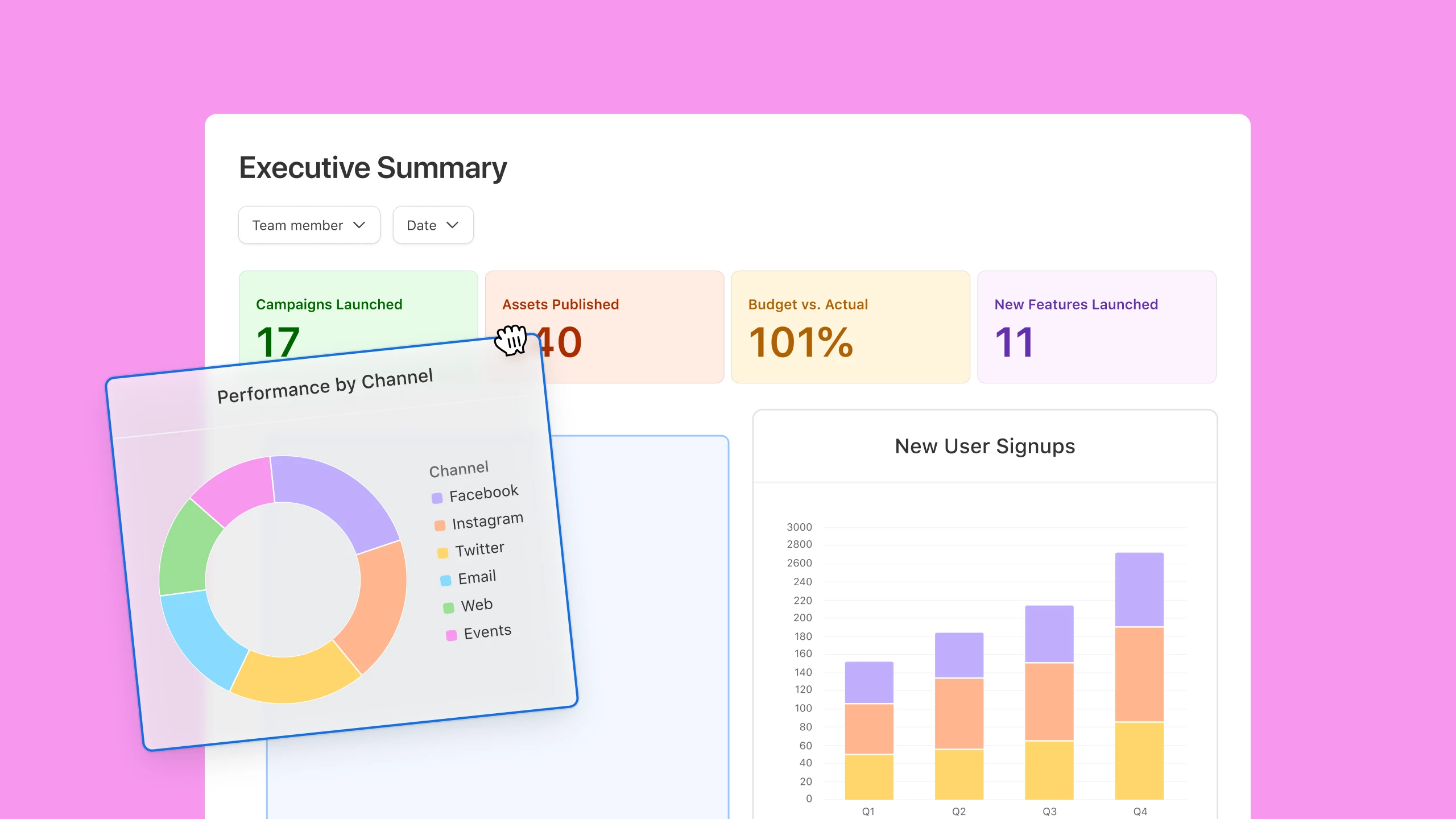Click the chevron beside Team member
This screenshot has width=1456, height=819.
[359, 225]
